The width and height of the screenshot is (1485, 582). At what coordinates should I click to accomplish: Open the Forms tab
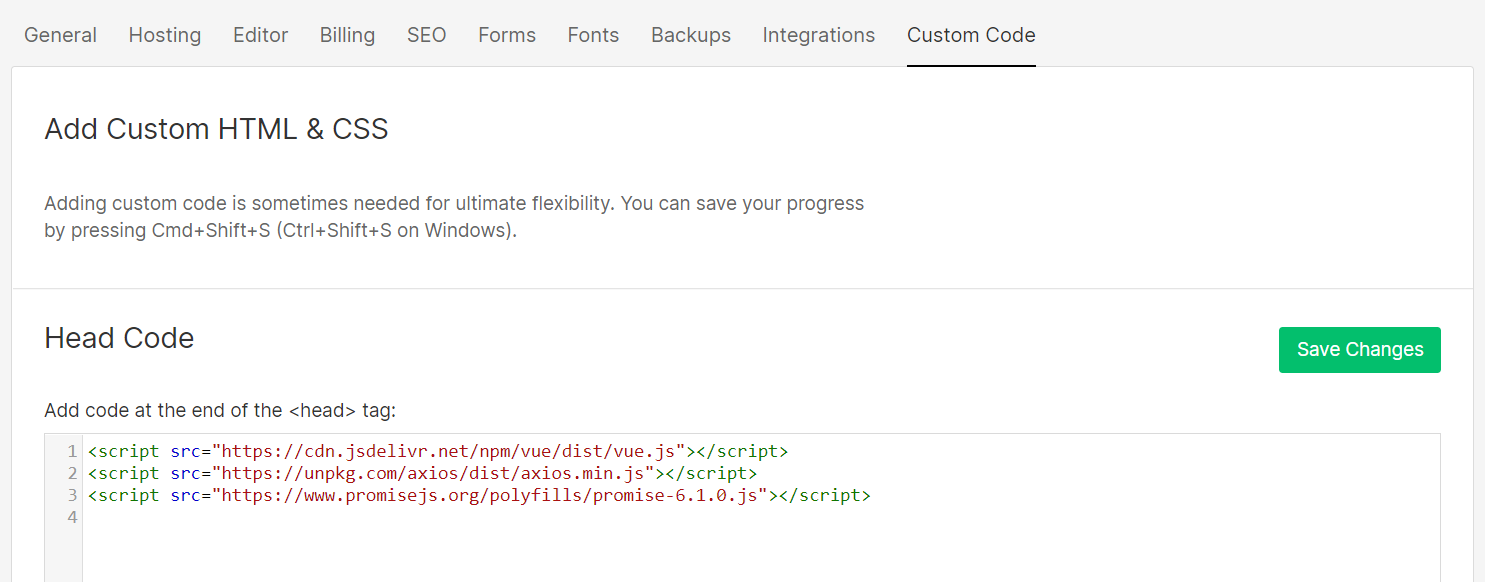(x=506, y=34)
